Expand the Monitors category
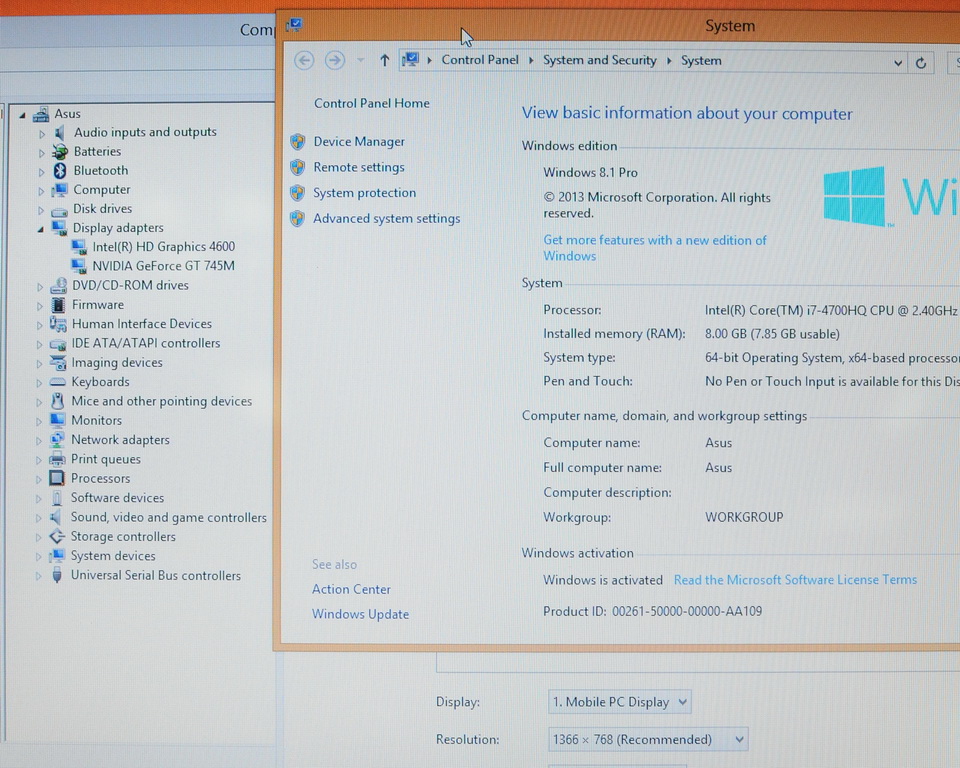 39,422
